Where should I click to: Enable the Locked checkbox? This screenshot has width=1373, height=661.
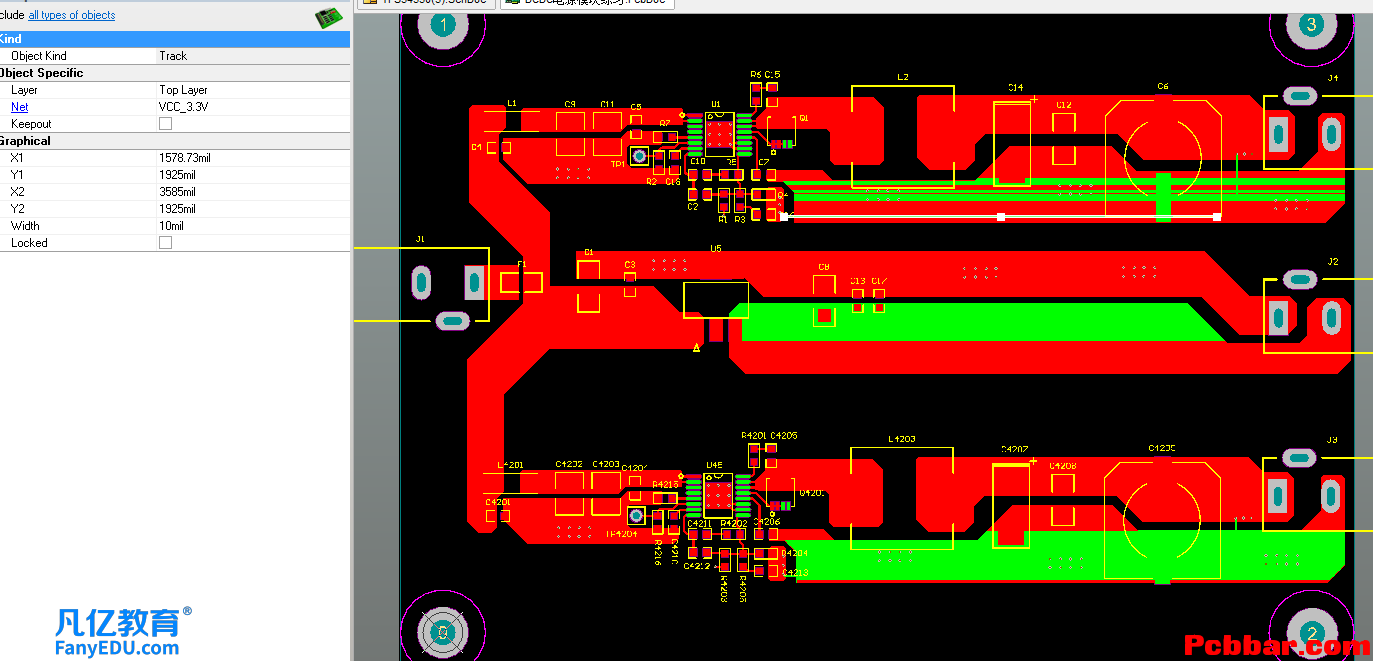click(166, 243)
